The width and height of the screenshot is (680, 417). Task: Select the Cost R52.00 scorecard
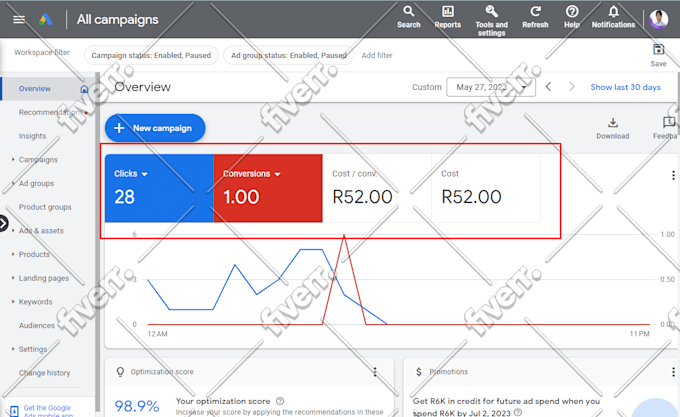point(486,188)
